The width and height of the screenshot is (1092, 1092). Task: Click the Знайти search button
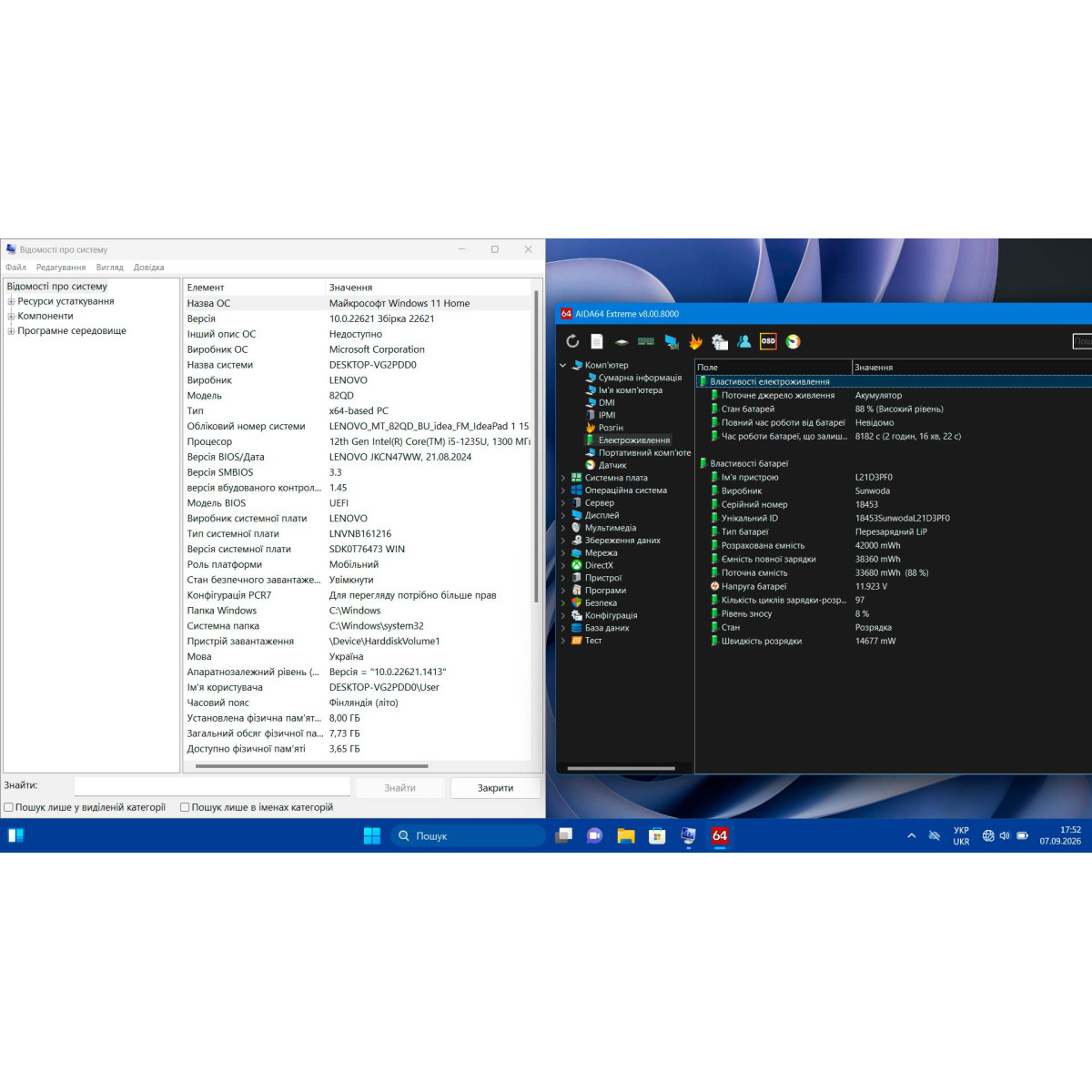(x=399, y=788)
